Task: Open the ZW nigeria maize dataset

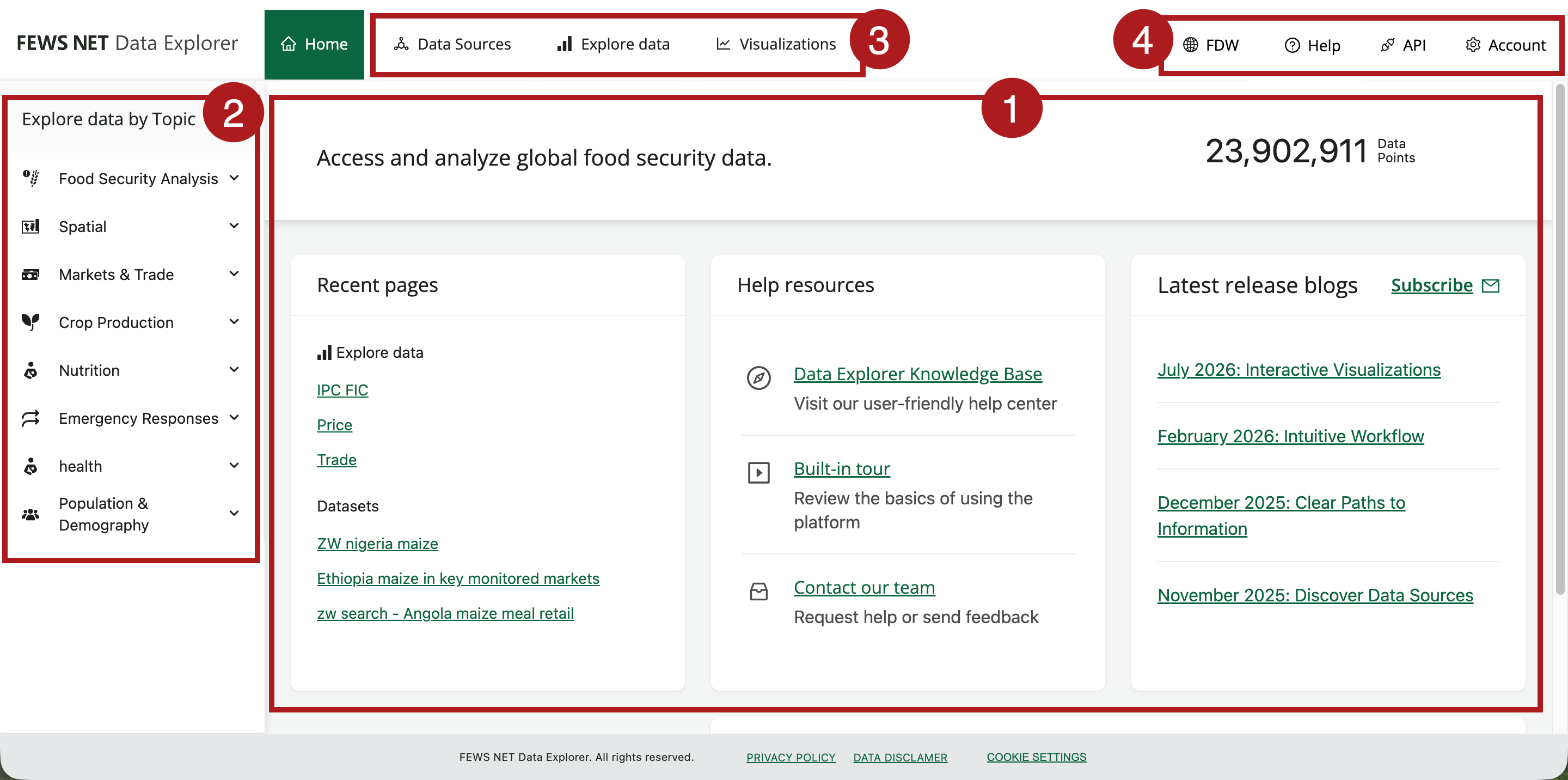Action: click(377, 544)
